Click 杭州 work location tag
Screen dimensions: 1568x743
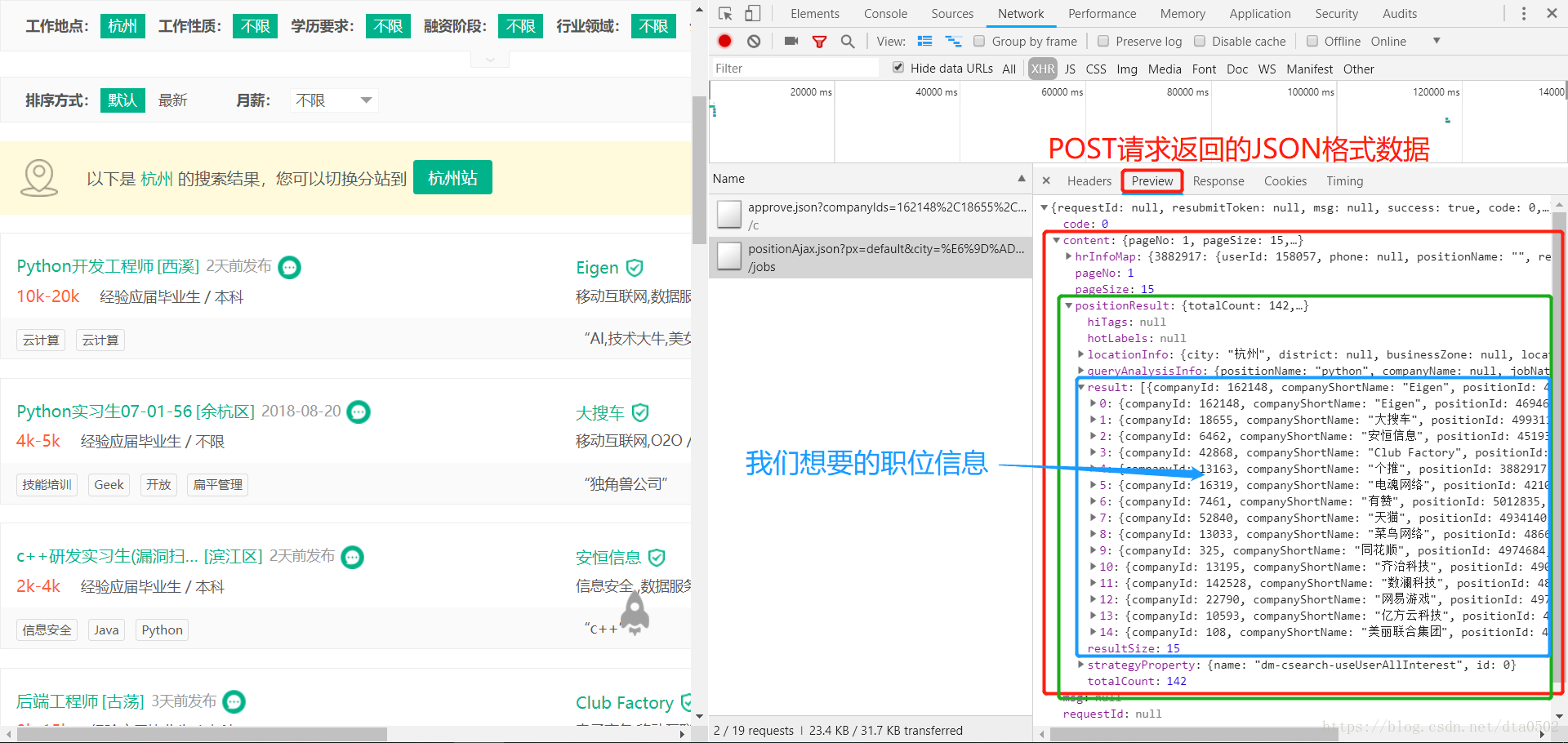(122, 26)
